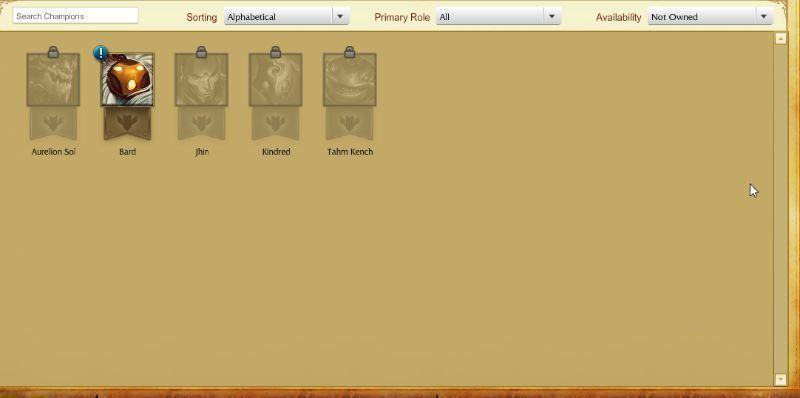Open the Sorting Alphabetical dropdown
The width and height of the screenshot is (800, 398).
(x=286, y=16)
